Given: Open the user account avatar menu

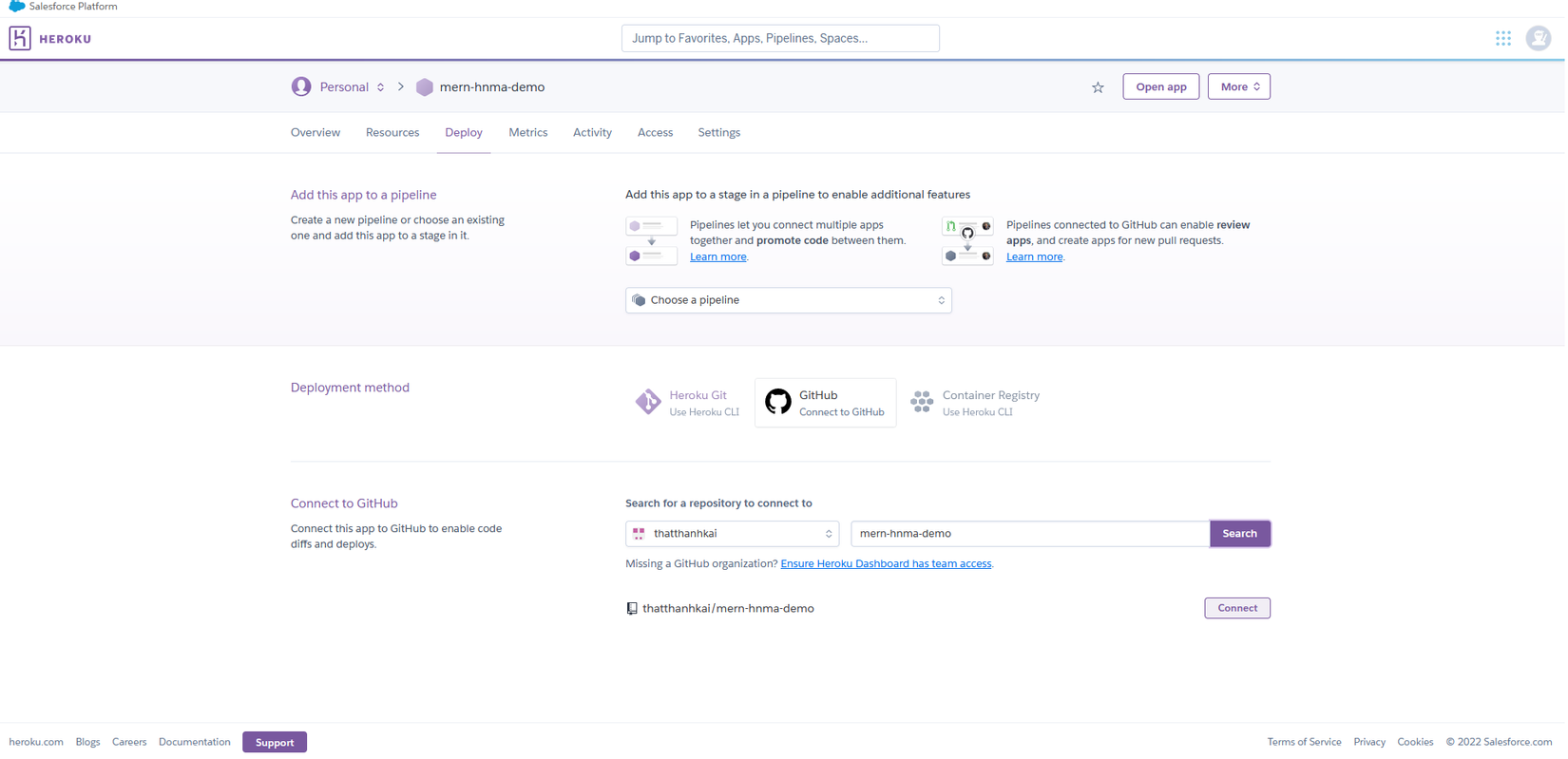Looking at the screenshot, I should click(x=1538, y=38).
